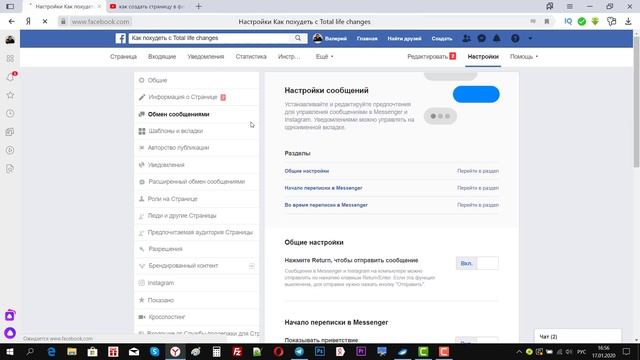The image size is (640, 360).
Task: Toggle the Нажмите Return send-message switch
Action: [x=477, y=263]
